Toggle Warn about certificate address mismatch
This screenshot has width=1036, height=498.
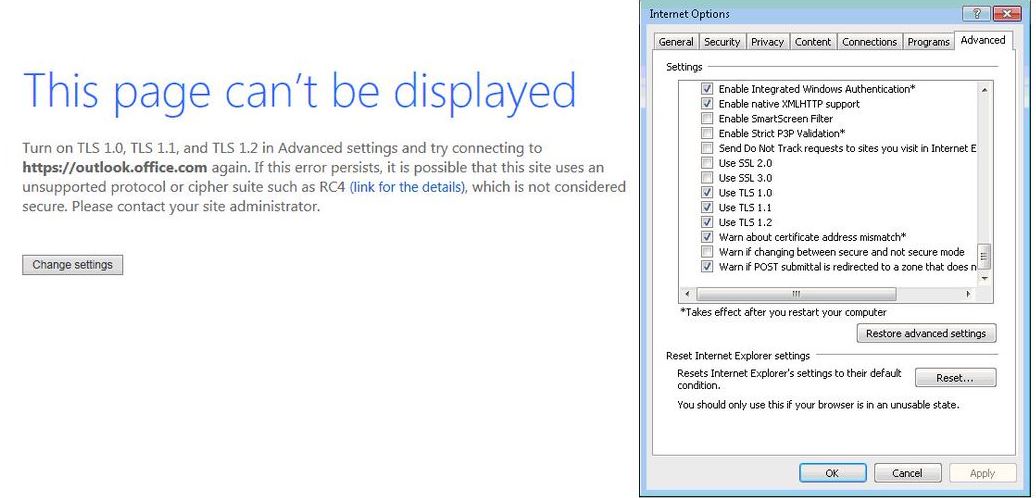[707, 237]
